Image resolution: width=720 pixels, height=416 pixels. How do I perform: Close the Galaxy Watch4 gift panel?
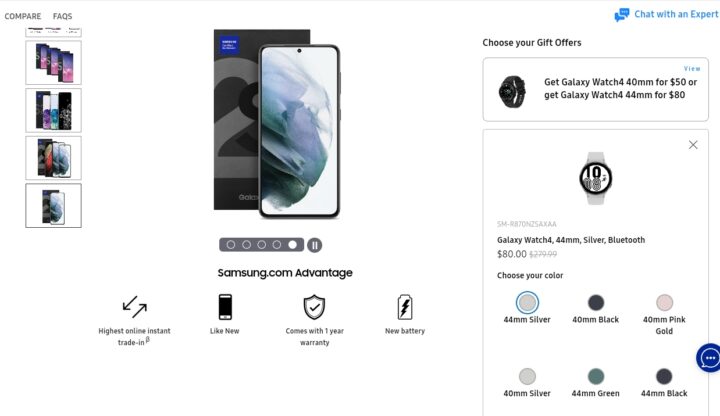point(693,145)
